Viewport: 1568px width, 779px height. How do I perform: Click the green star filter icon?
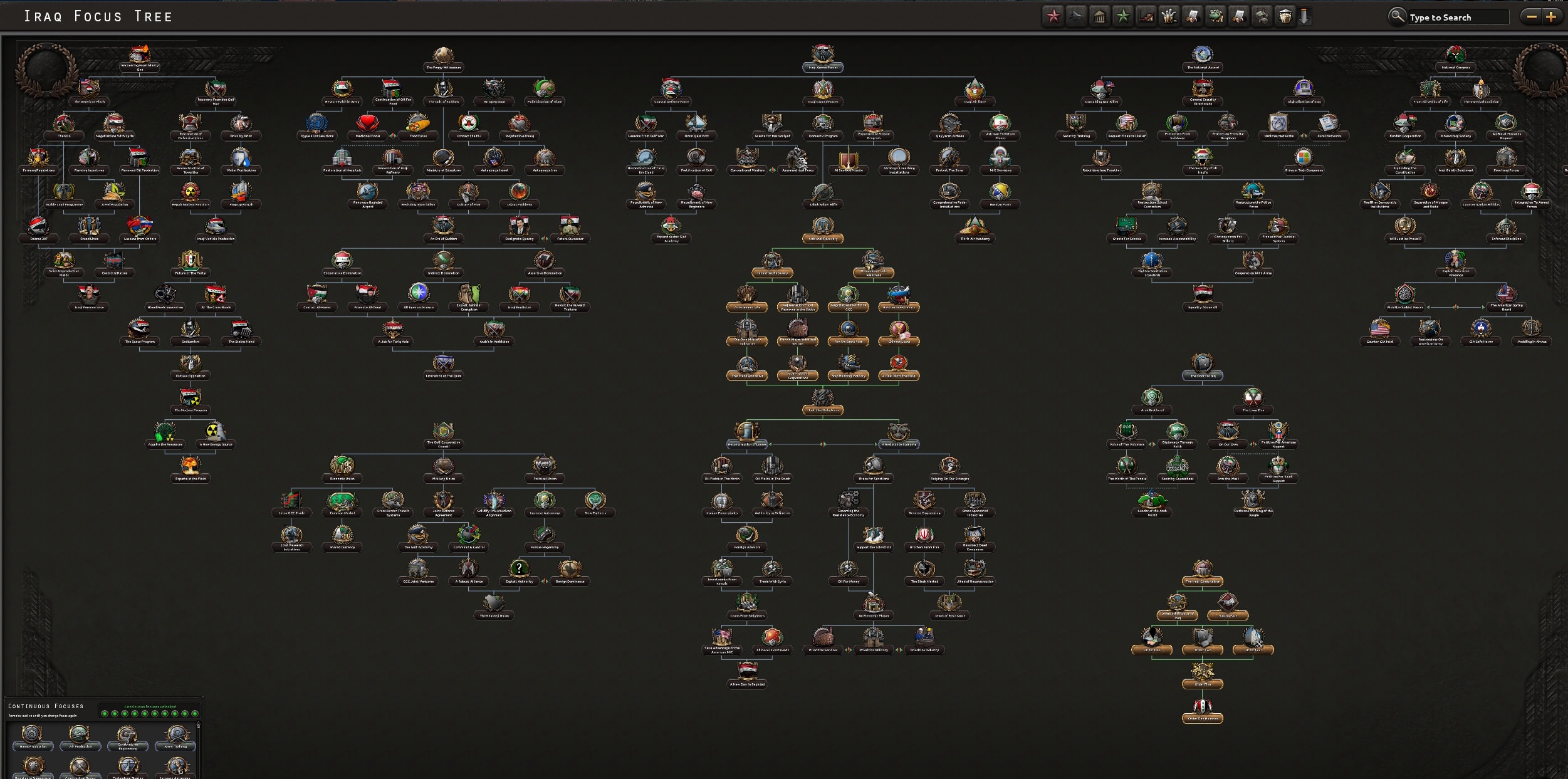coord(1122,16)
